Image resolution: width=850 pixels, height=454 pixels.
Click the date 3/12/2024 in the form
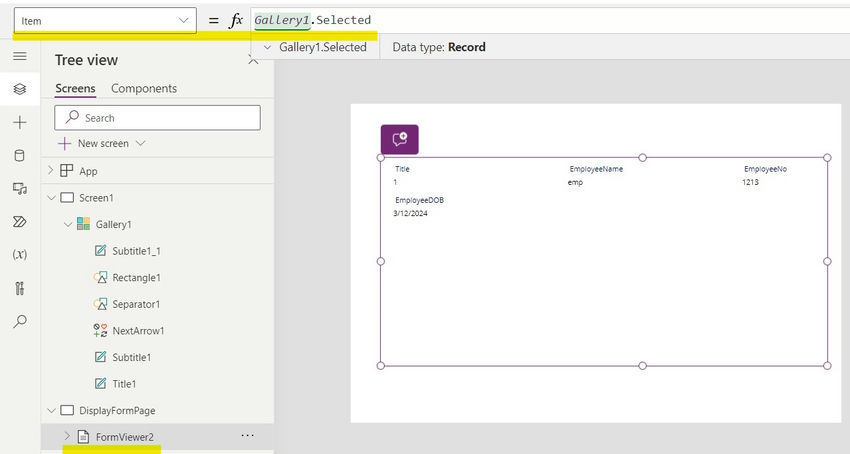[410, 213]
